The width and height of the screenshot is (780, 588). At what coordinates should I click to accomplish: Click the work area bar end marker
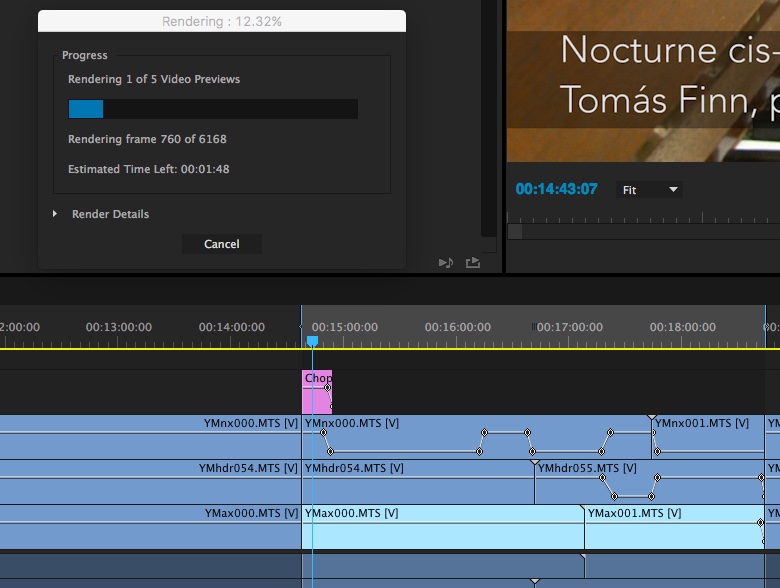[x=766, y=327]
